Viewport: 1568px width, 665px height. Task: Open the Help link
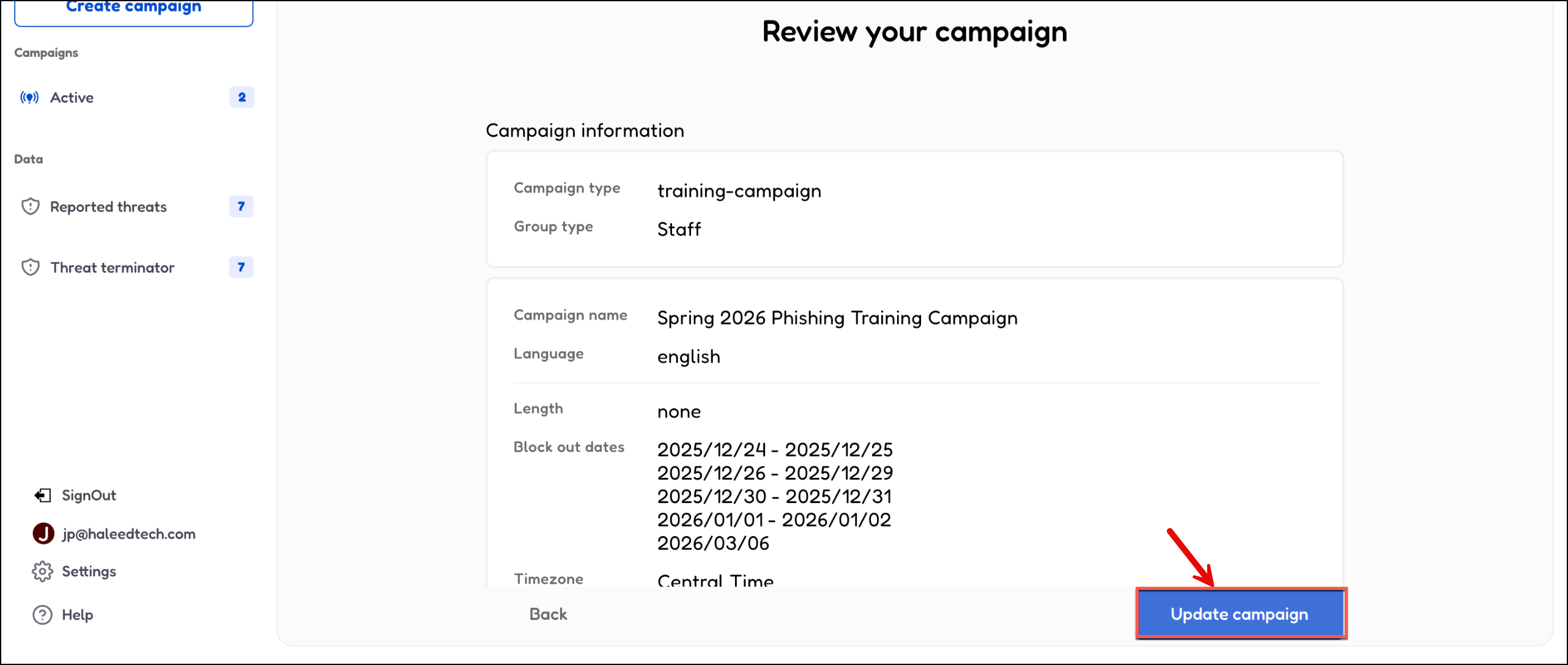tap(78, 615)
